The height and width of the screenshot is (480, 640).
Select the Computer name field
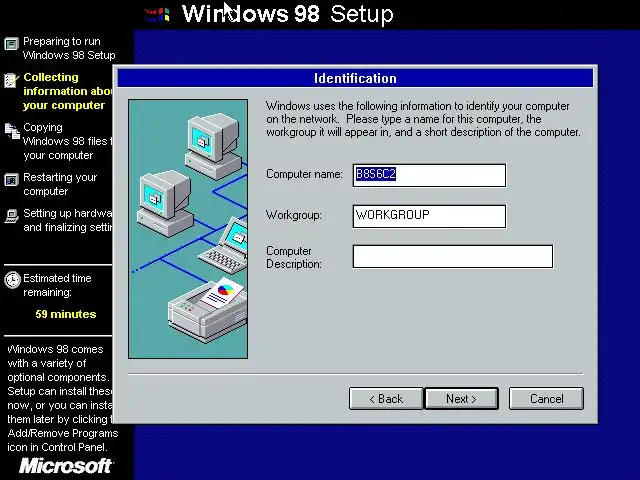pos(429,175)
